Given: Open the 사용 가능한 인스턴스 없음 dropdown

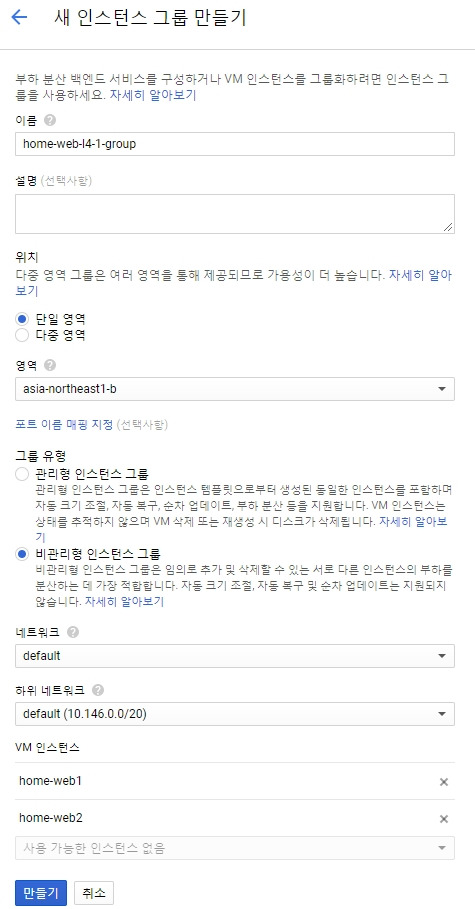Looking at the screenshot, I should pyautogui.click(x=235, y=848).
